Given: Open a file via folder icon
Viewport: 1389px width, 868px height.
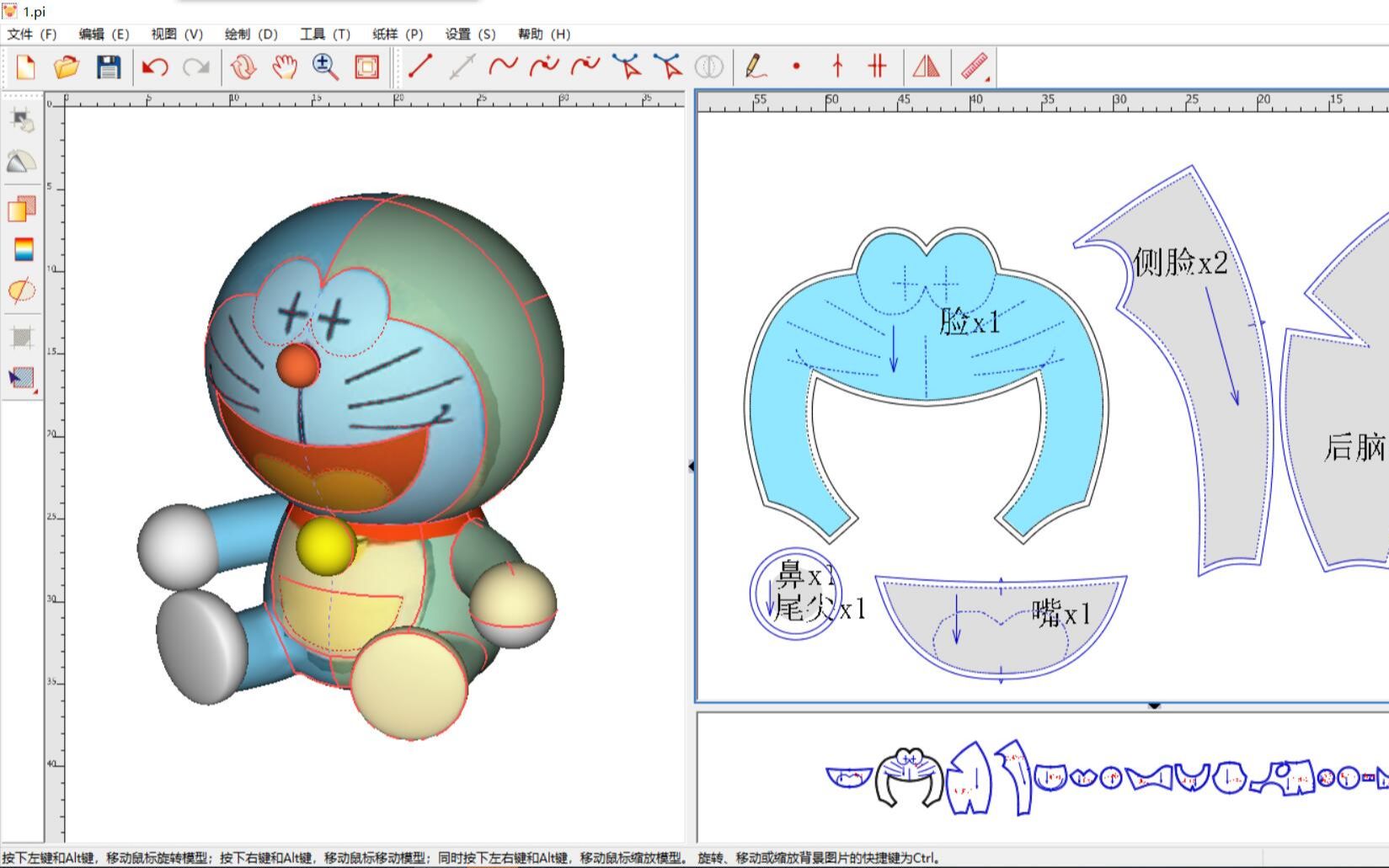Looking at the screenshot, I should tap(67, 67).
